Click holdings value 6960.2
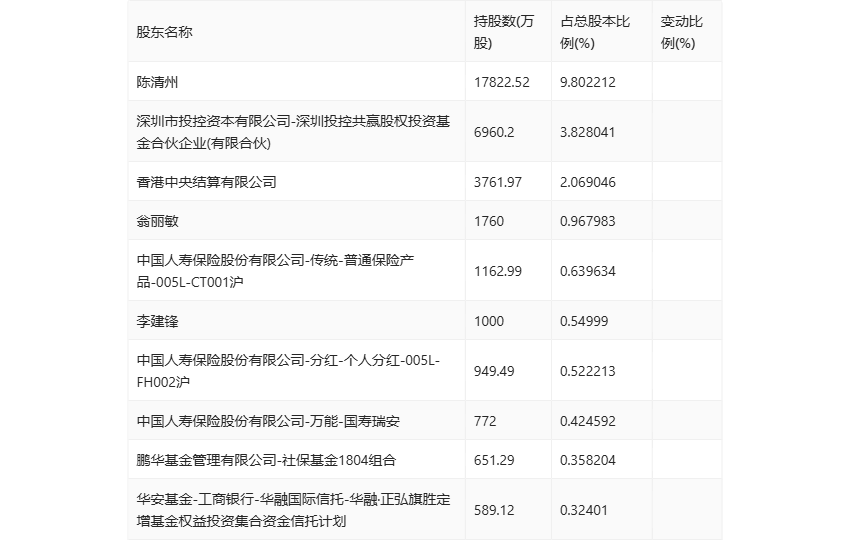Screen dimensions: 850x540 tap(494, 132)
